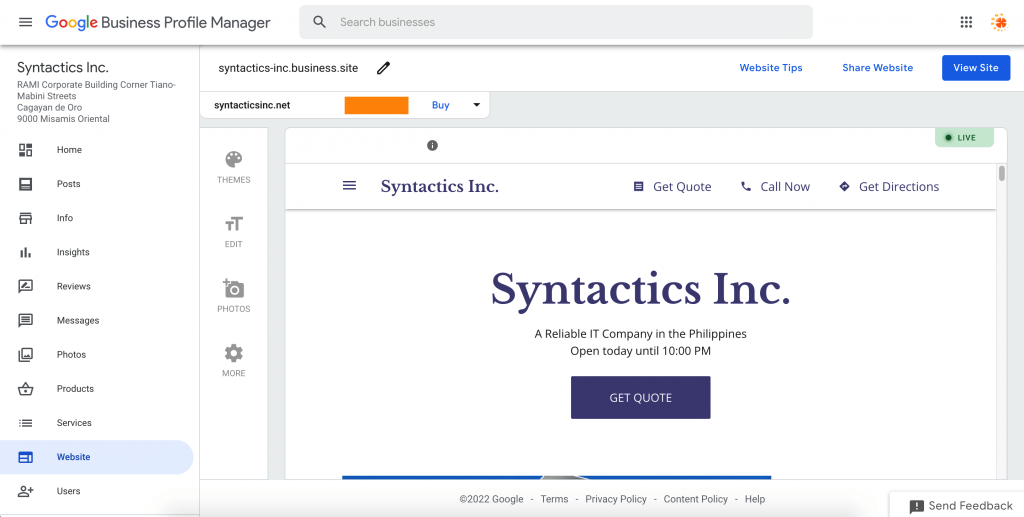This screenshot has width=1024, height=517.
Task: Click the LIVE status badge
Action: (964, 138)
